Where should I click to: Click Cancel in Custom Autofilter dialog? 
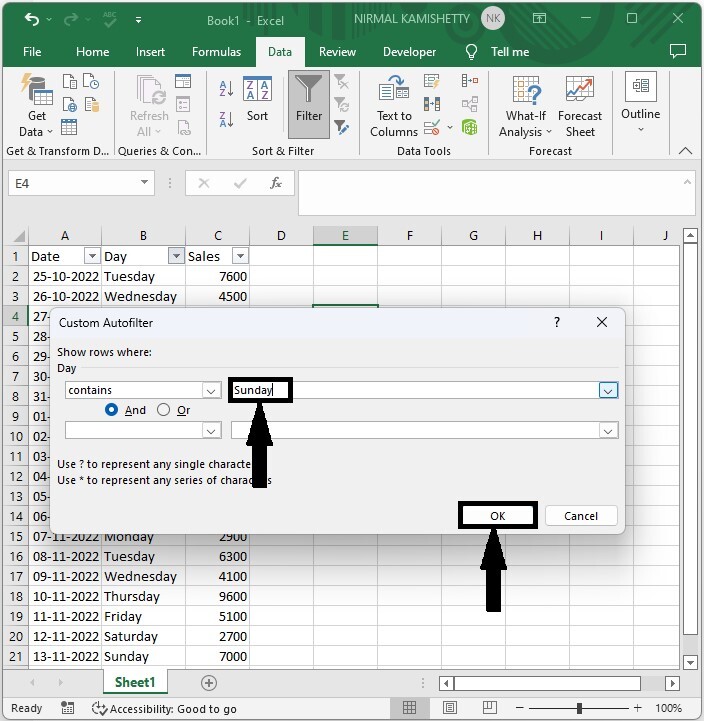coord(581,515)
